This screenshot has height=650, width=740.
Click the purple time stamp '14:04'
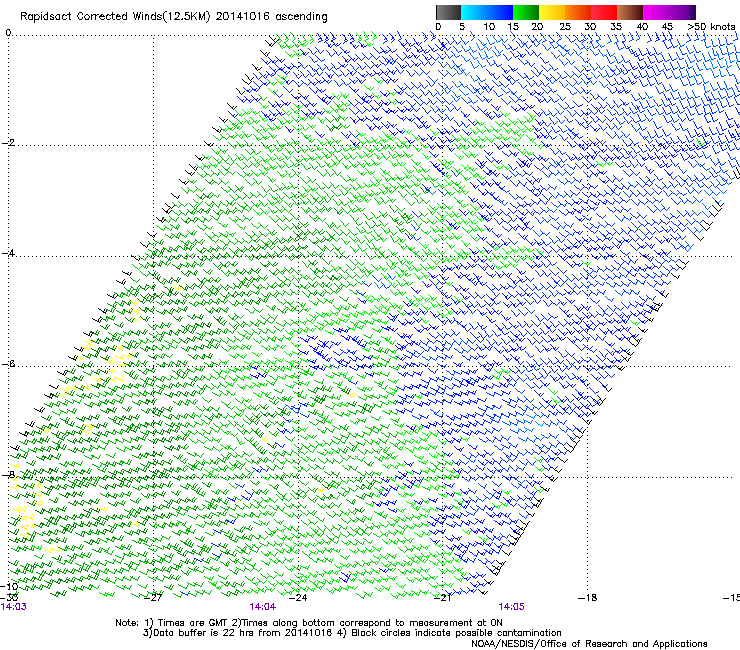tap(262, 607)
